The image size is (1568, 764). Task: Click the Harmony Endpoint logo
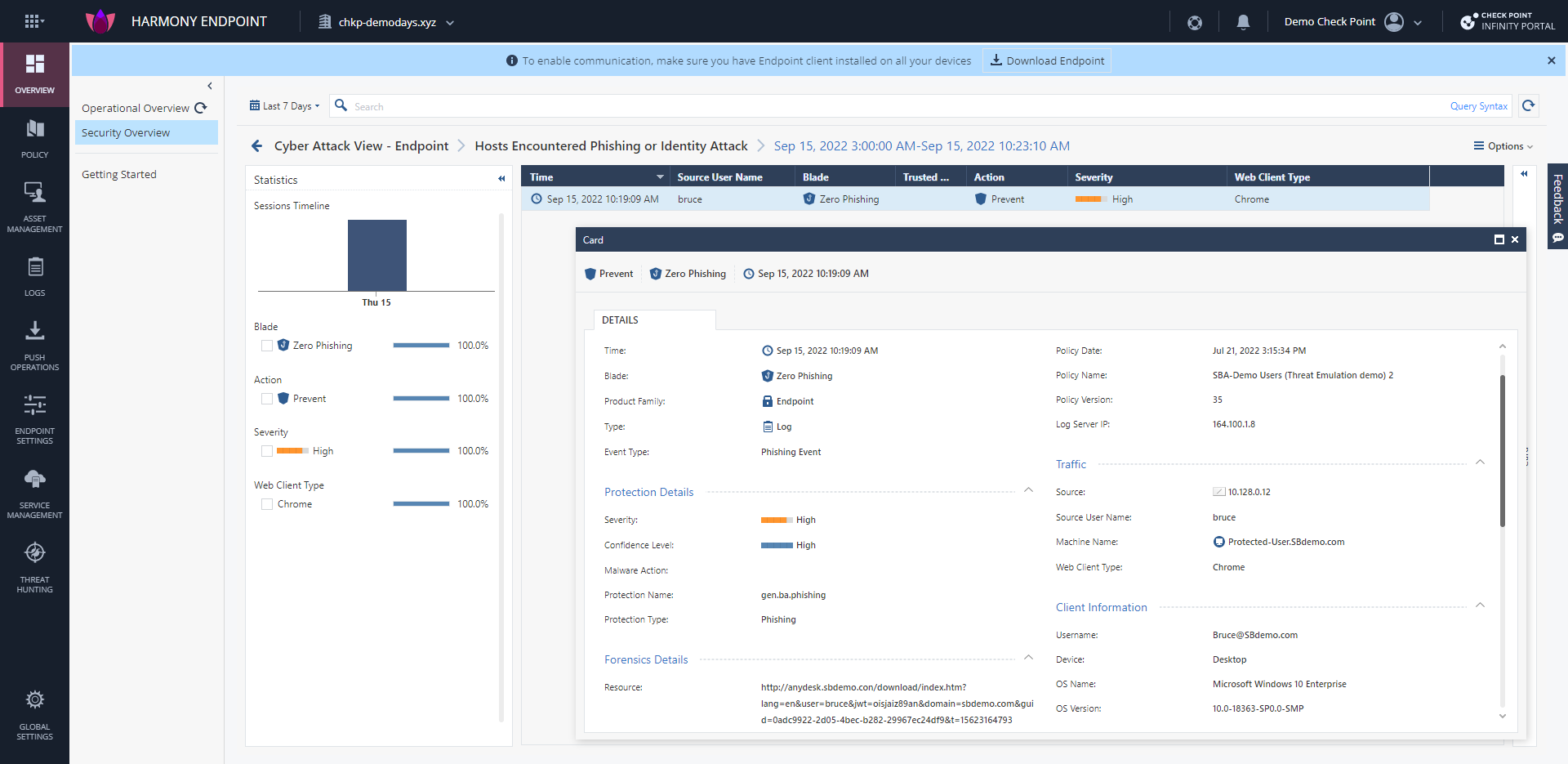pos(100,21)
